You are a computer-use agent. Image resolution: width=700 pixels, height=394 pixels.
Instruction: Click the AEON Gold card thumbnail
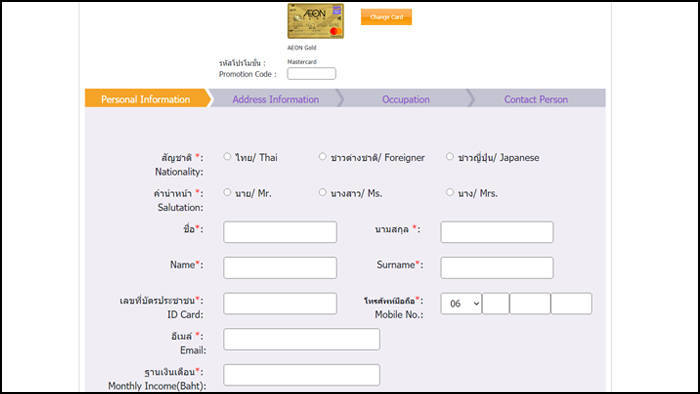(316, 21)
